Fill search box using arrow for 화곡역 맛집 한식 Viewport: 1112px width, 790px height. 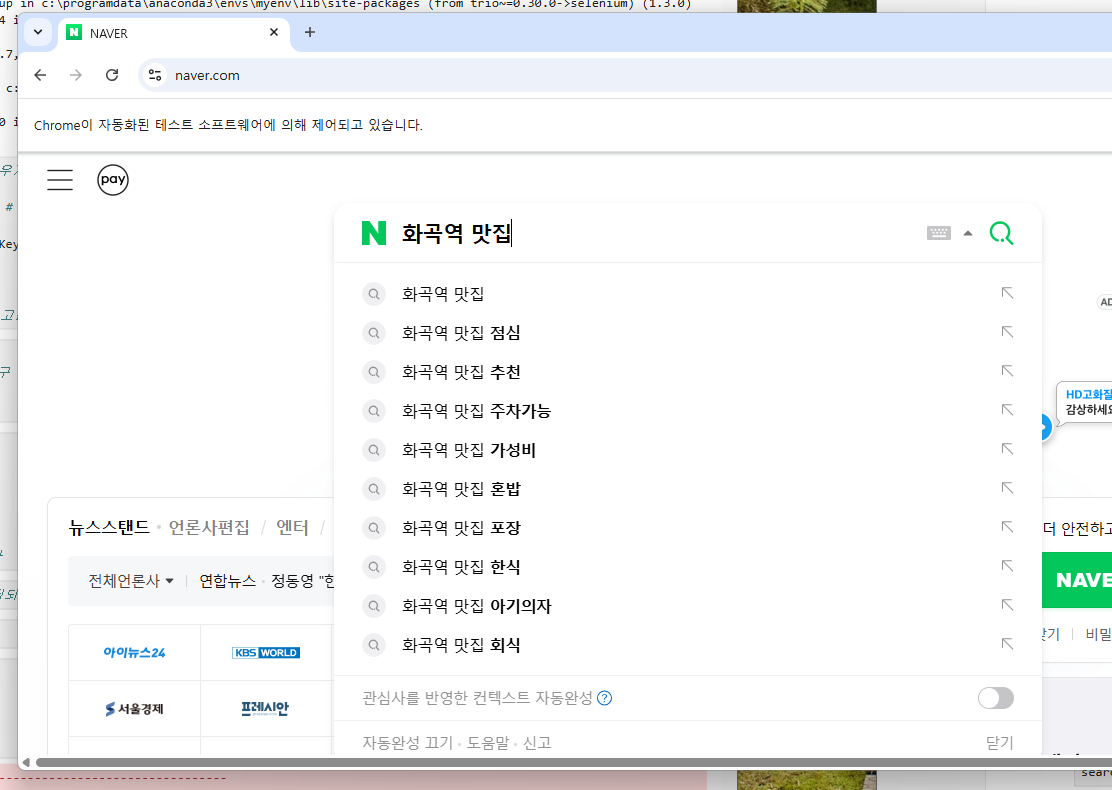click(x=1007, y=566)
